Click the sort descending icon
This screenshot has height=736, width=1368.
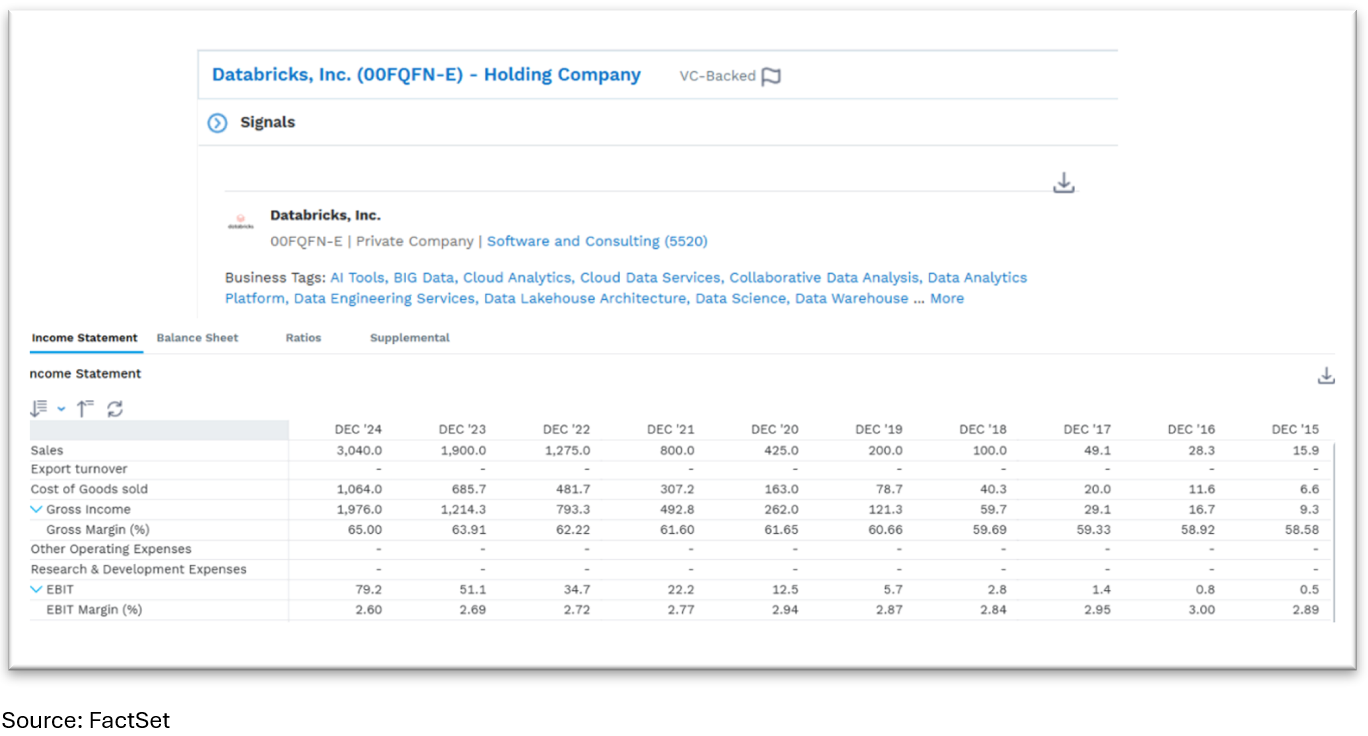[x=39, y=408]
